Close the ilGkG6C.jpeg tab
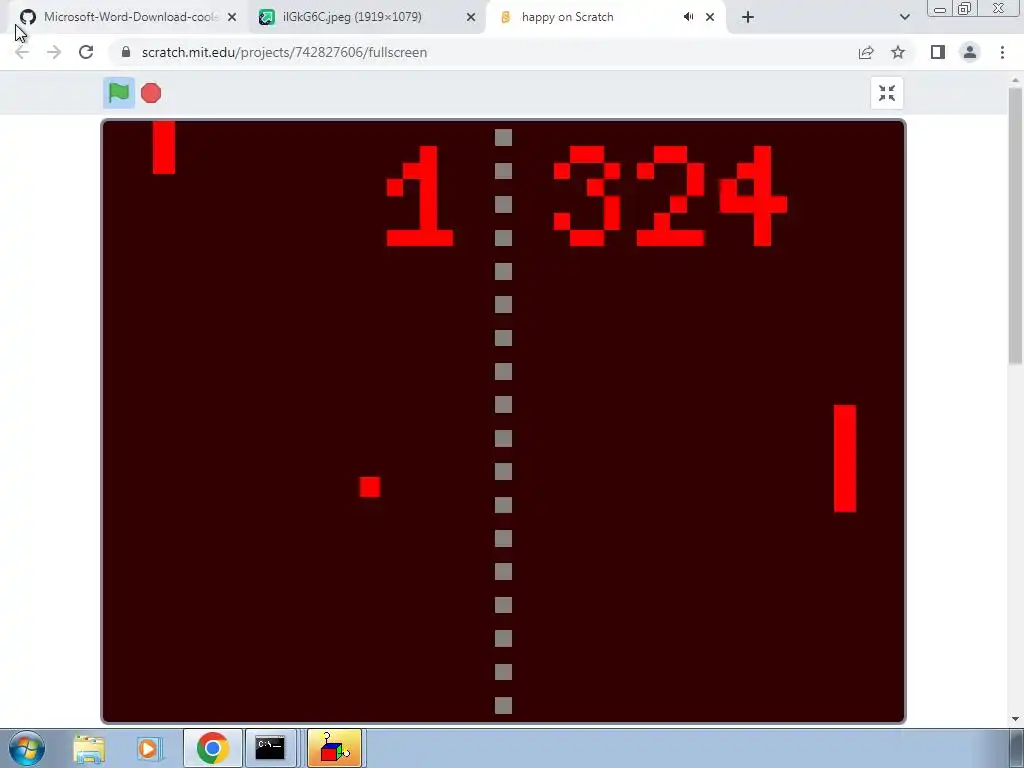1024x768 pixels. point(471,17)
